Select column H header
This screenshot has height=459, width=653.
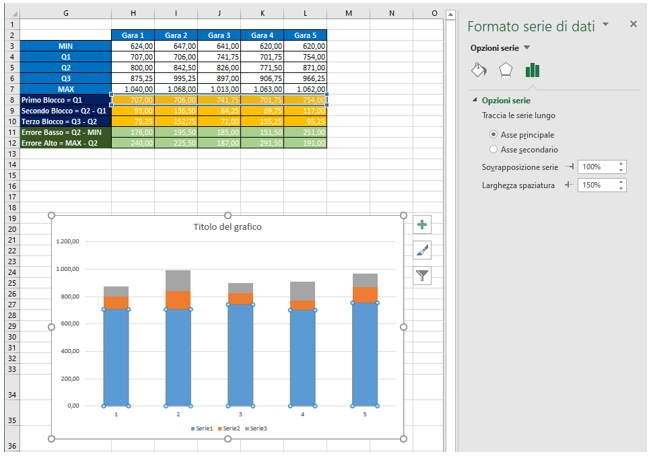pyautogui.click(x=134, y=13)
